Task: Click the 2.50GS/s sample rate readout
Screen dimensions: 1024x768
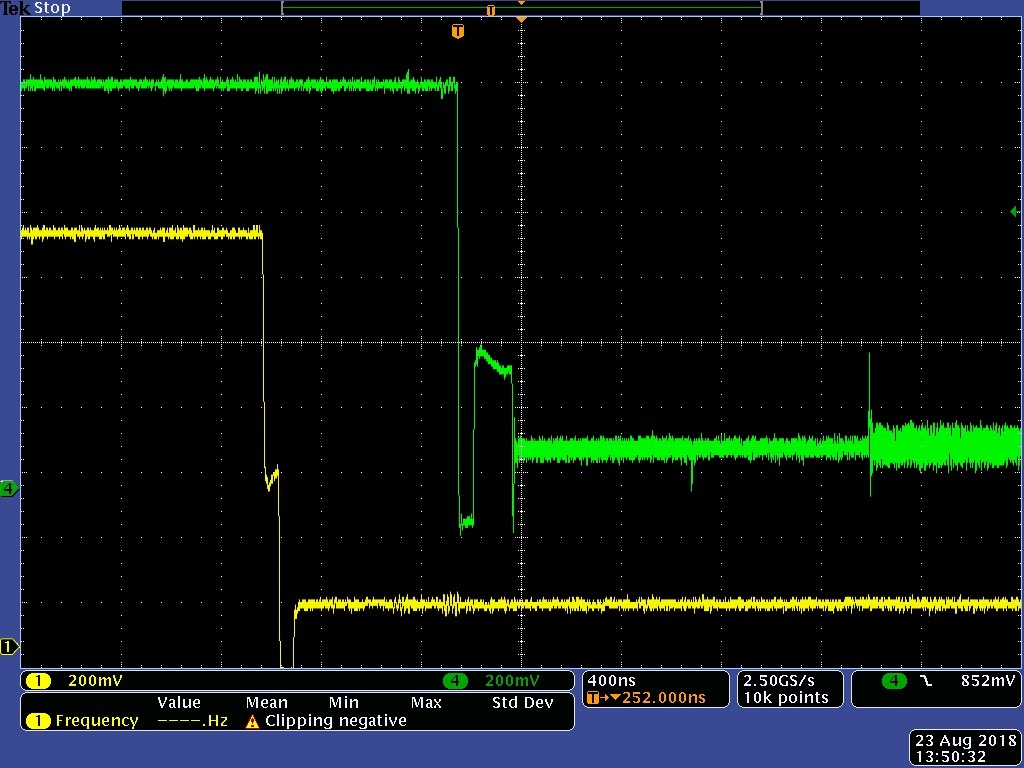Action: [x=778, y=680]
